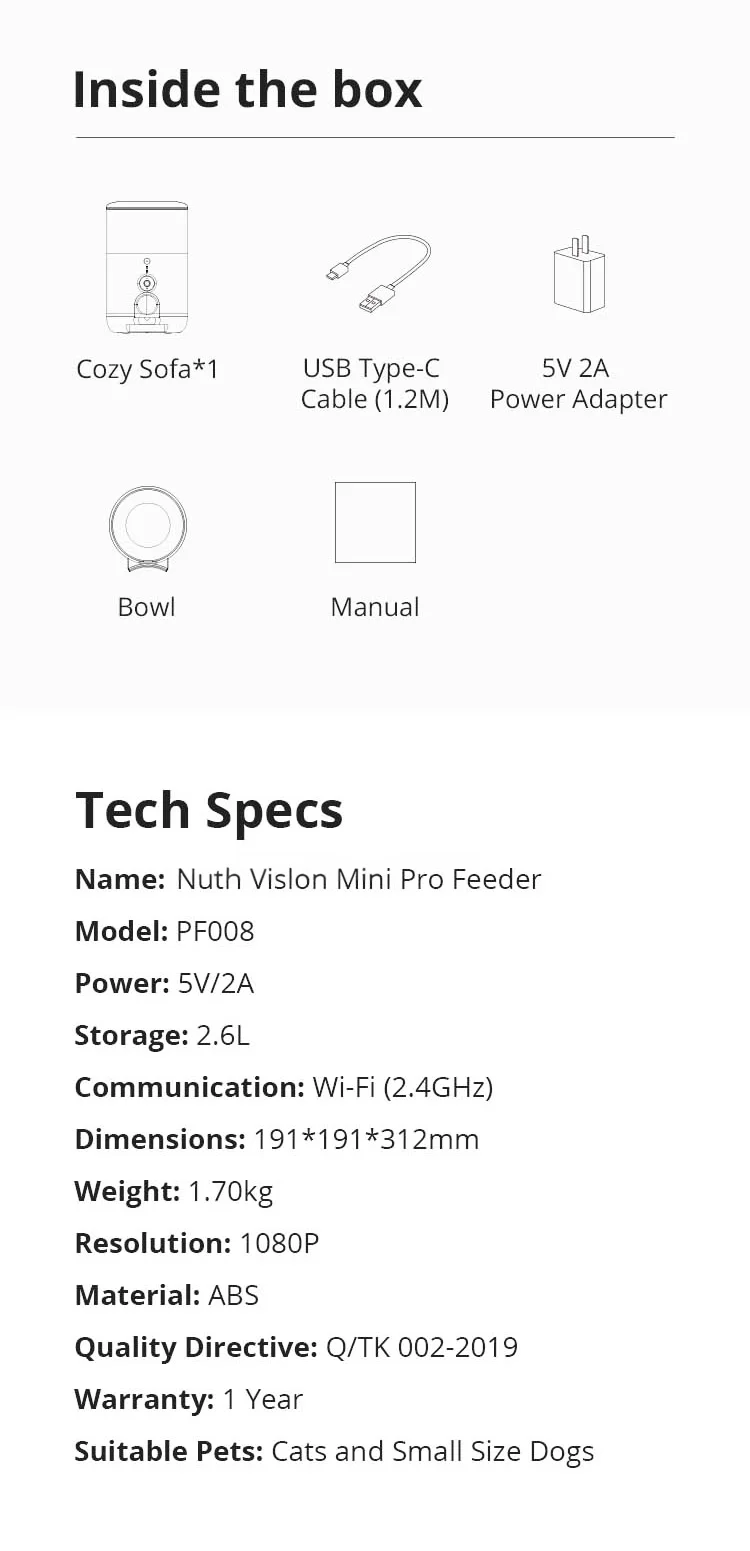Click the Cozy Sofa*1 label

(147, 369)
